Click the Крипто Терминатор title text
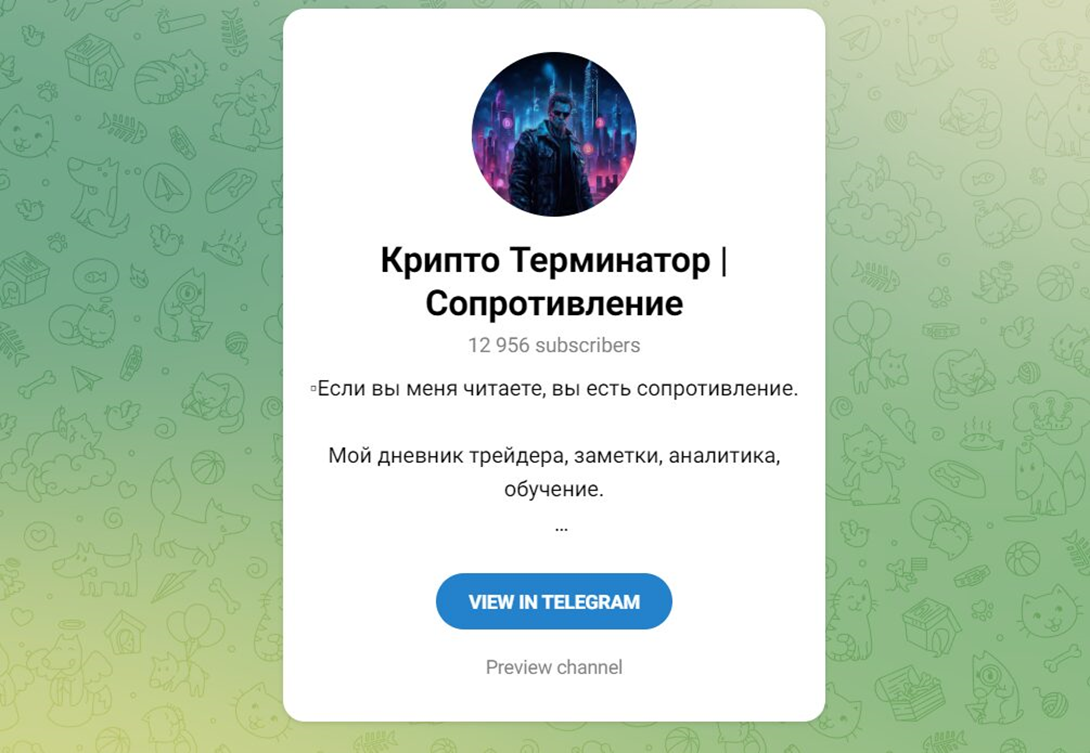The height and width of the screenshot is (753, 1090). tap(545, 261)
